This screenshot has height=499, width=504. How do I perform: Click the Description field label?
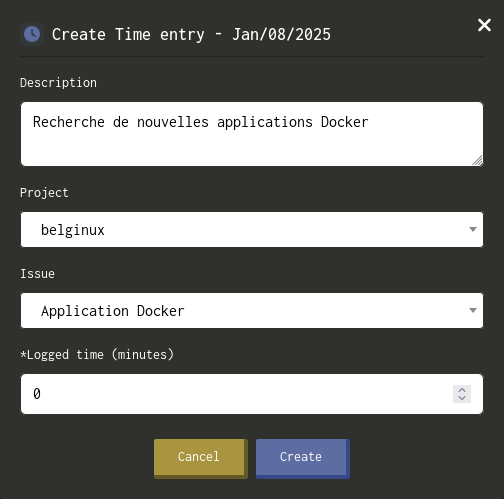click(x=58, y=83)
